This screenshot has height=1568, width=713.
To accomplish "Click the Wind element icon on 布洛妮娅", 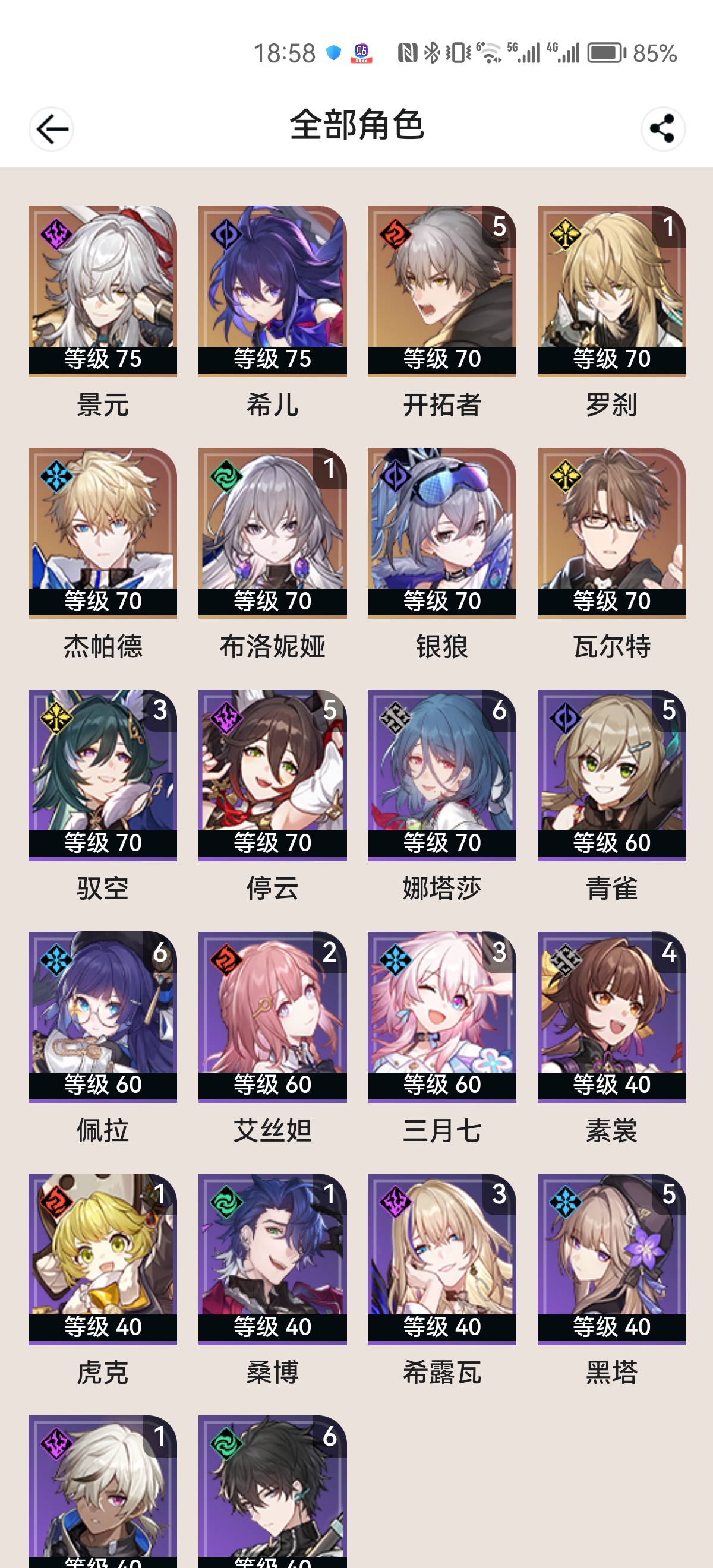I will 226,476.
